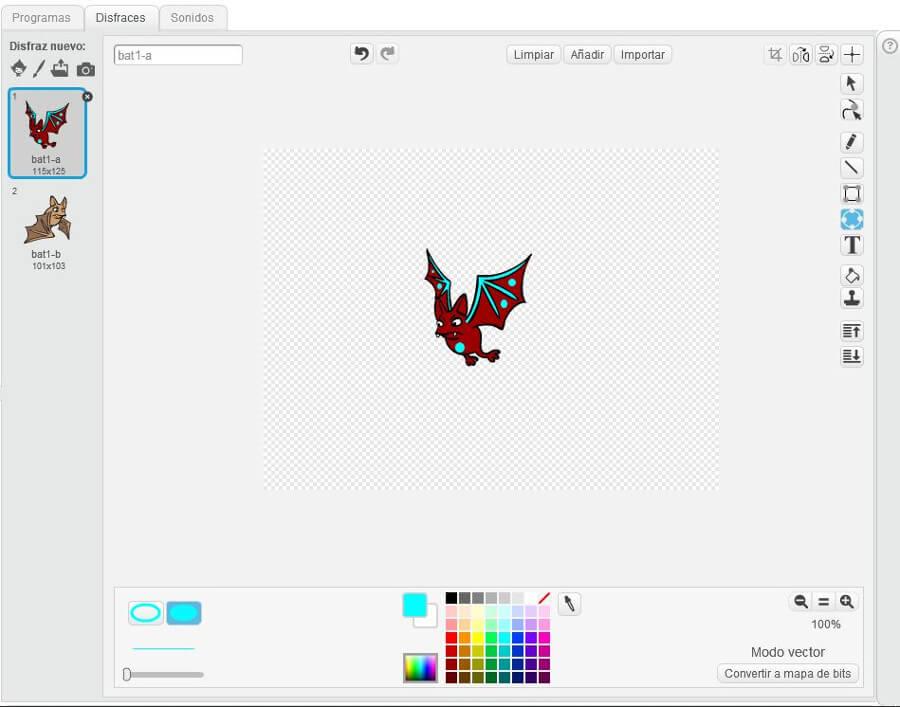The image size is (900, 707).
Task: Open the Sonidos tab
Action: pyautogui.click(x=192, y=18)
